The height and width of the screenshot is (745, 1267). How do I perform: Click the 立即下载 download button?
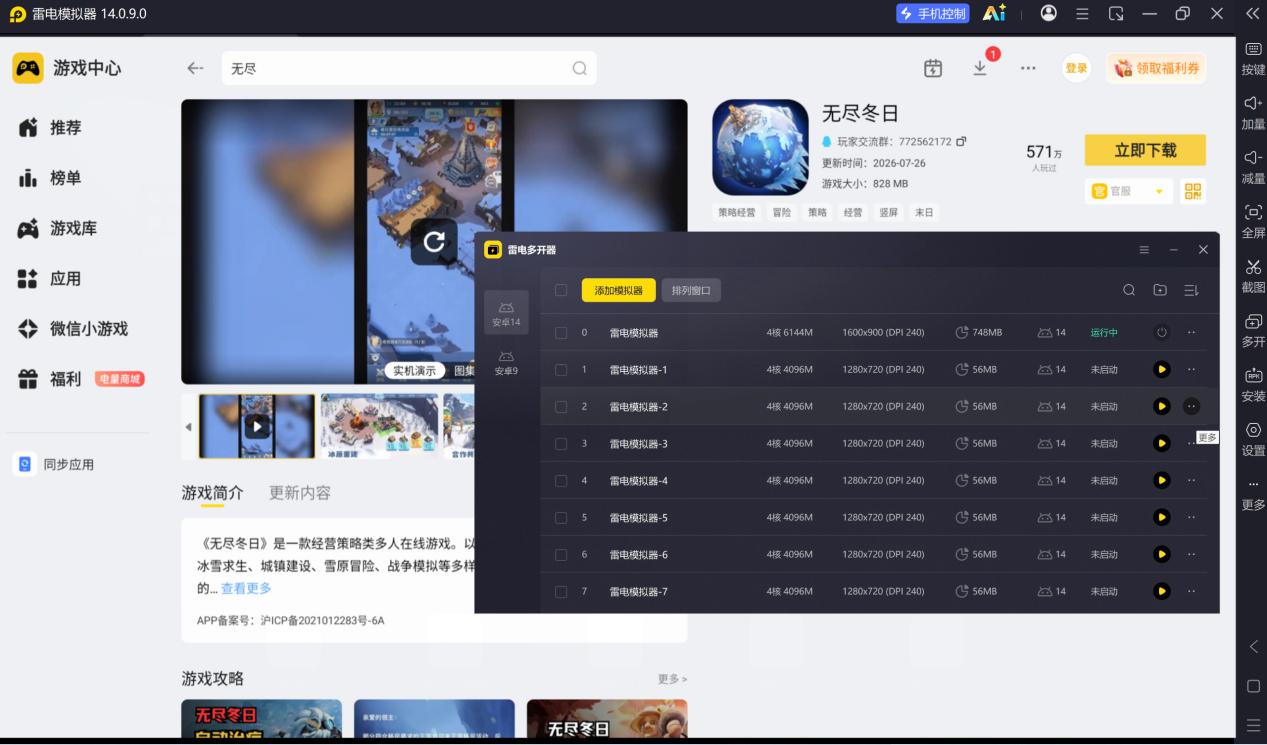1145,150
